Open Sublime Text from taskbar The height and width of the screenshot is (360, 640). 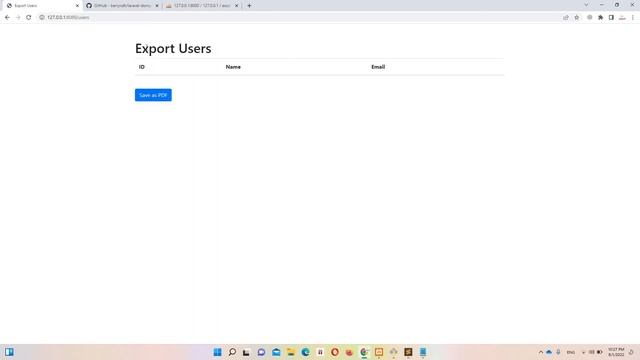tap(408, 352)
